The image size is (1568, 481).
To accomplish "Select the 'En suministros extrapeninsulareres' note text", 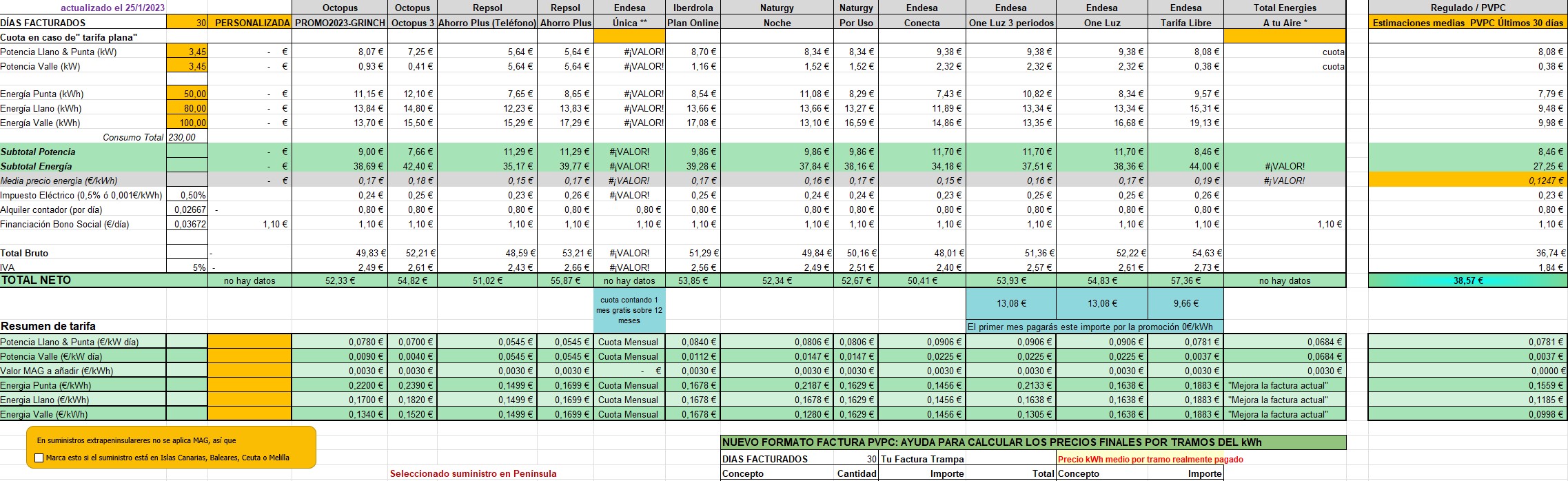I will (136, 440).
